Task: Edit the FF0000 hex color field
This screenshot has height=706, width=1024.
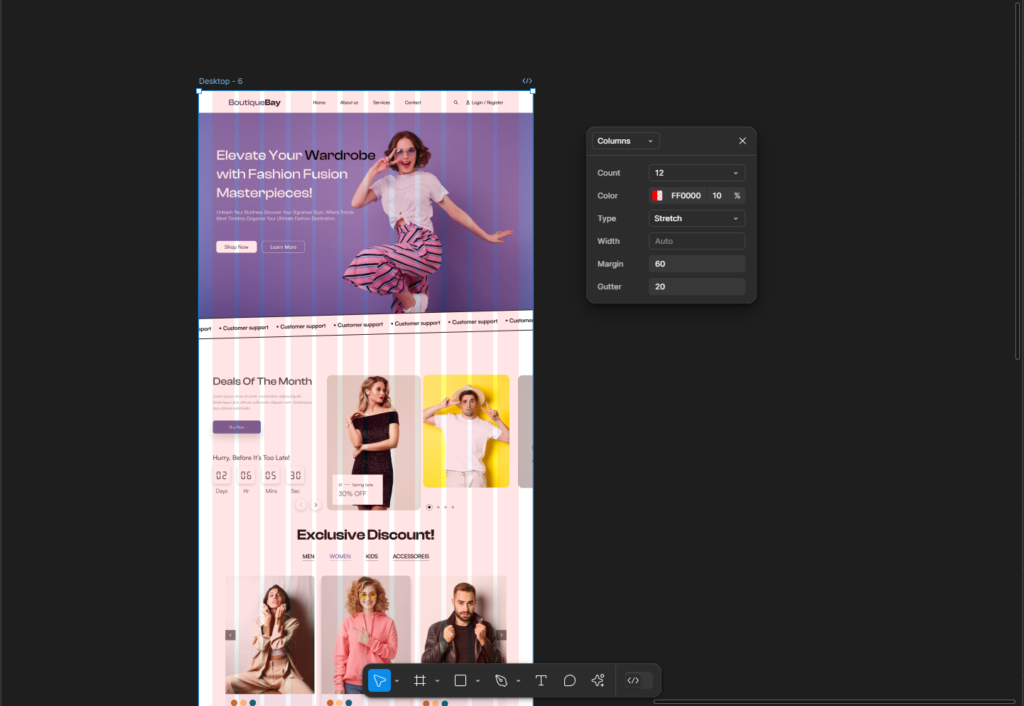Action: pos(686,196)
